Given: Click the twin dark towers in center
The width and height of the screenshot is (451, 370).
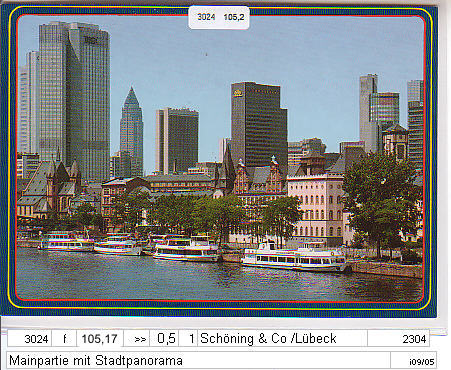Looking at the screenshot, I should pos(177,140).
